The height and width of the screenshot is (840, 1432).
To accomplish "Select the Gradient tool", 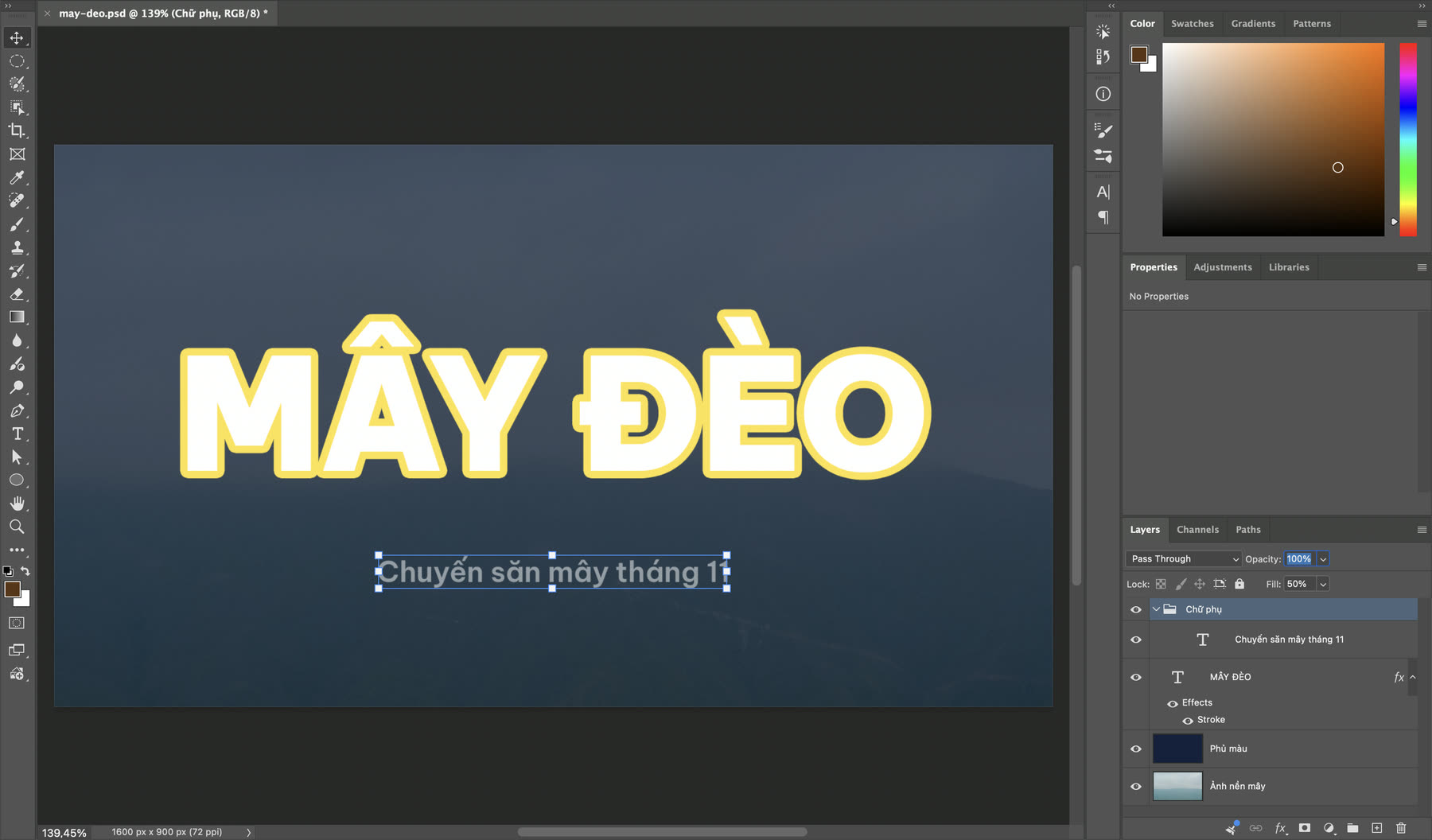I will pyautogui.click(x=17, y=317).
